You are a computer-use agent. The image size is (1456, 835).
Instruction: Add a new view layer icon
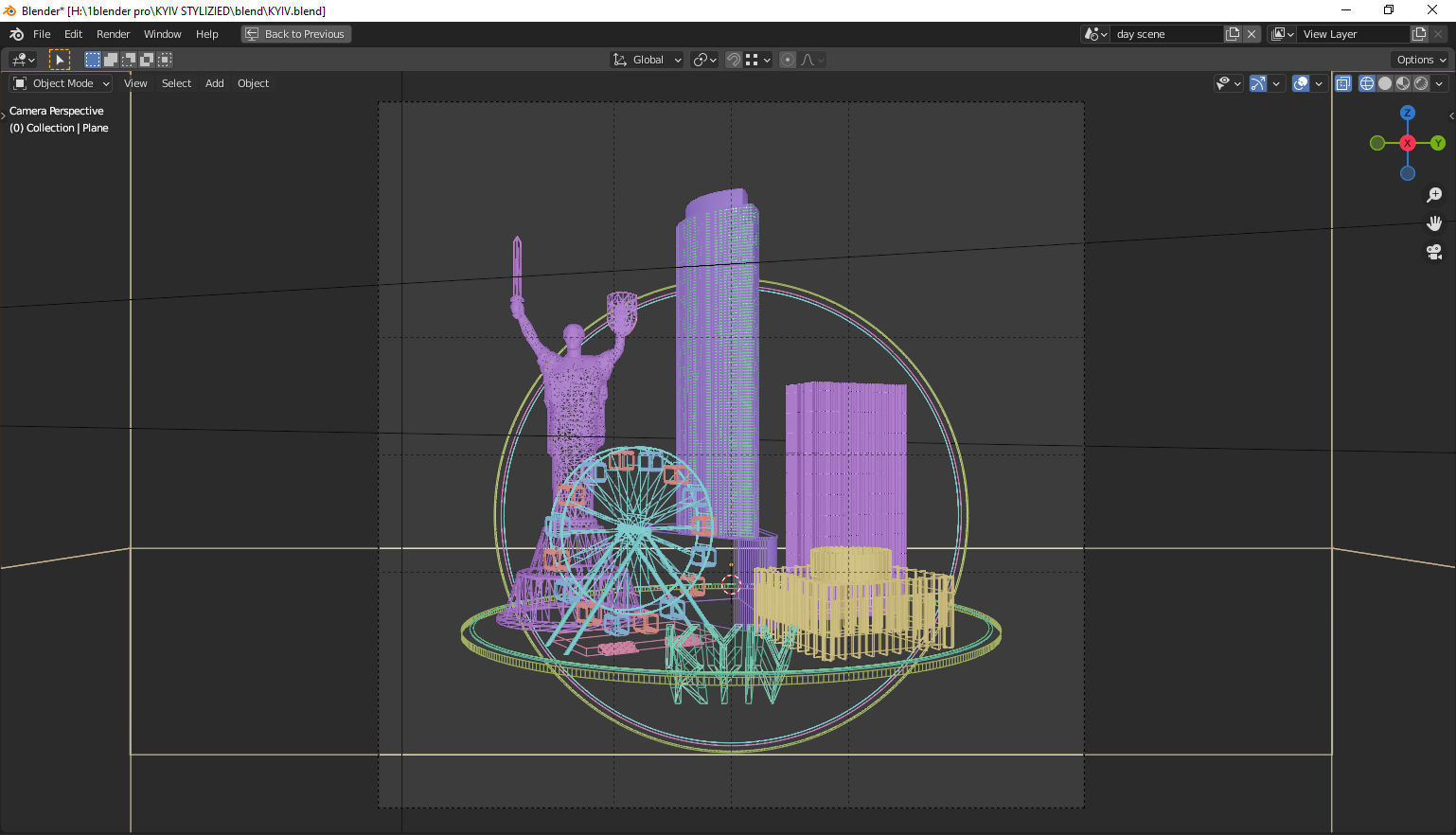[1419, 34]
